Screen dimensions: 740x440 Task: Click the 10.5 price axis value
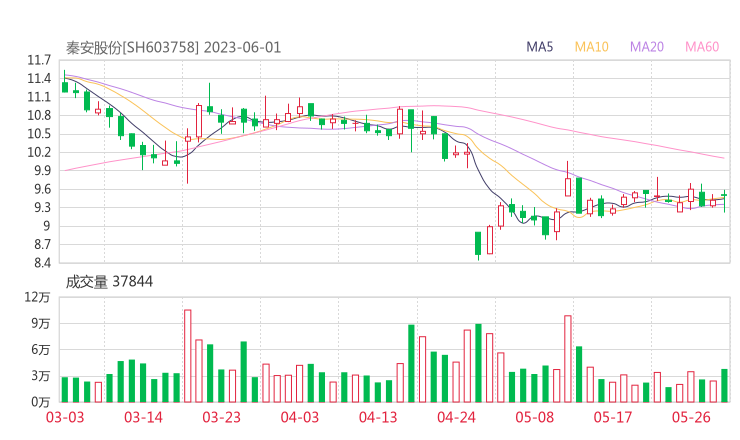39,134
